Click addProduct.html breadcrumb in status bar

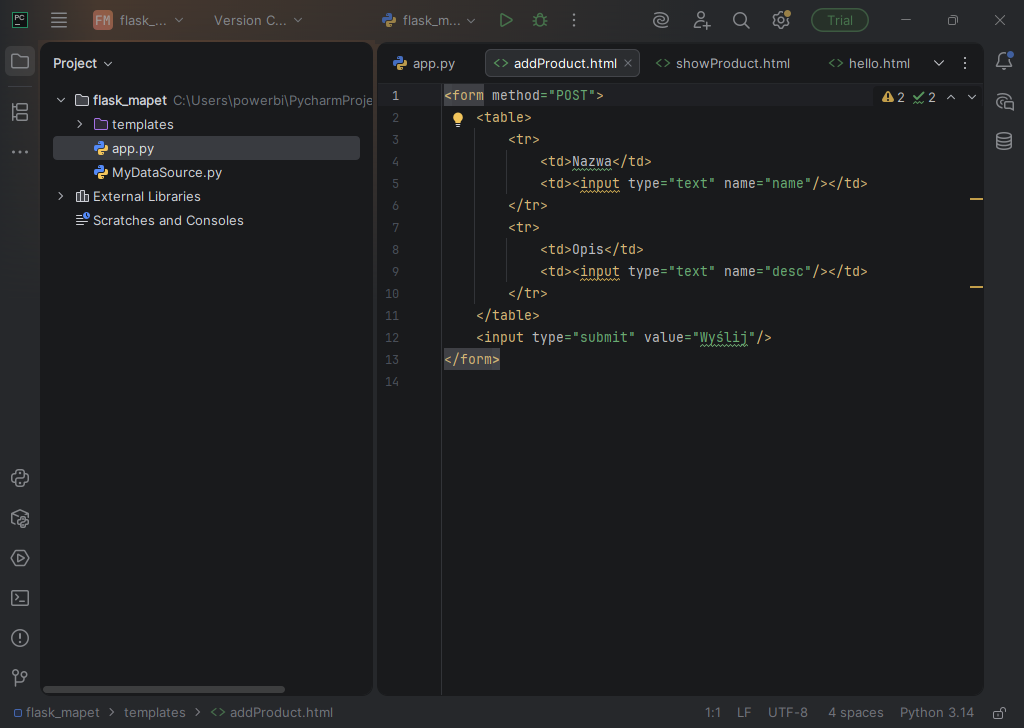pyautogui.click(x=272, y=712)
